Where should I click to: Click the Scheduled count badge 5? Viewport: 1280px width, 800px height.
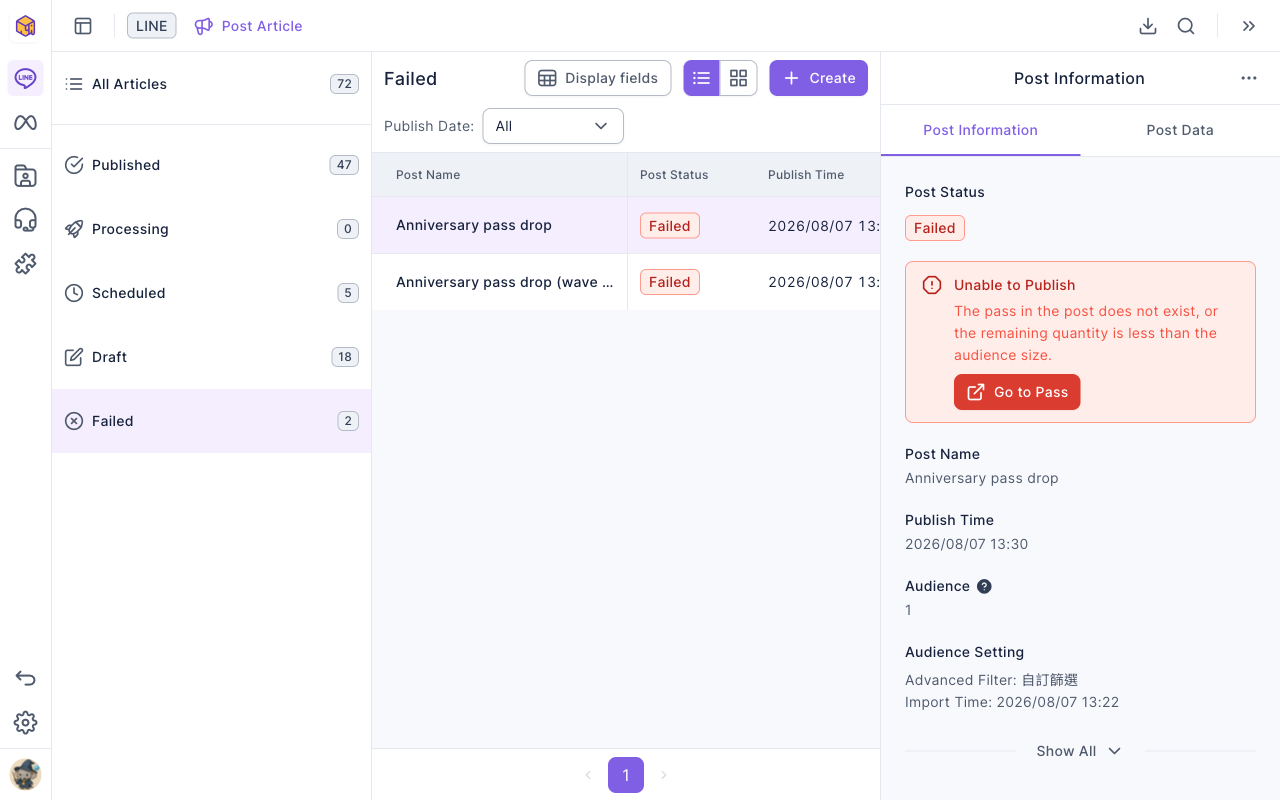pyautogui.click(x=348, y=293)
